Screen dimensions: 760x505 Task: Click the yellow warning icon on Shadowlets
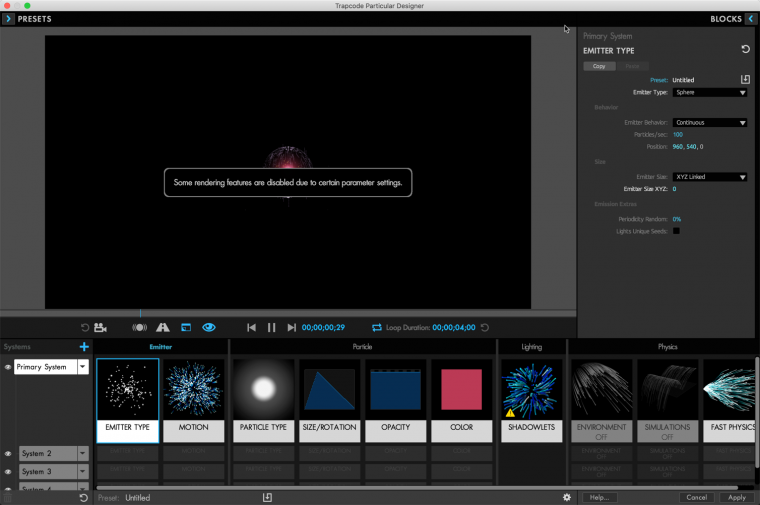(x=510, y=413)
